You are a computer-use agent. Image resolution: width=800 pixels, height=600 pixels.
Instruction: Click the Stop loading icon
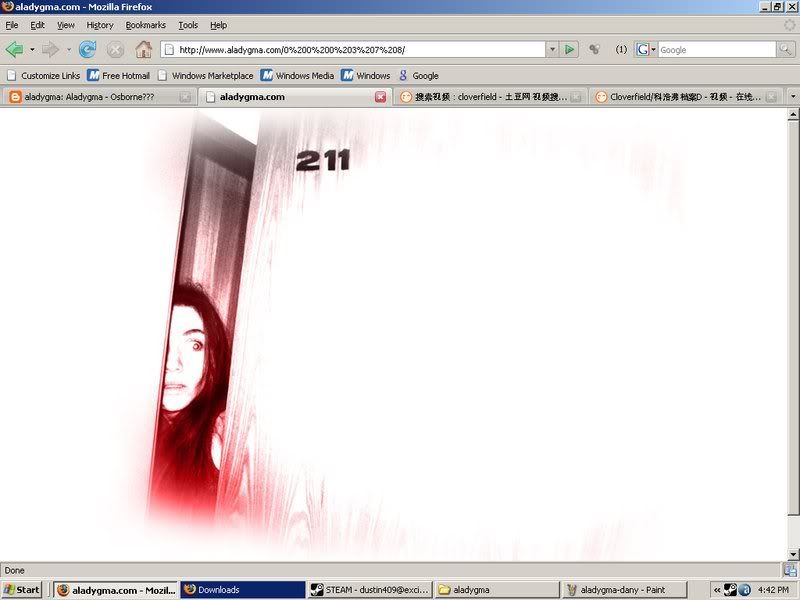pyautogui.click(x=115, y=49)
